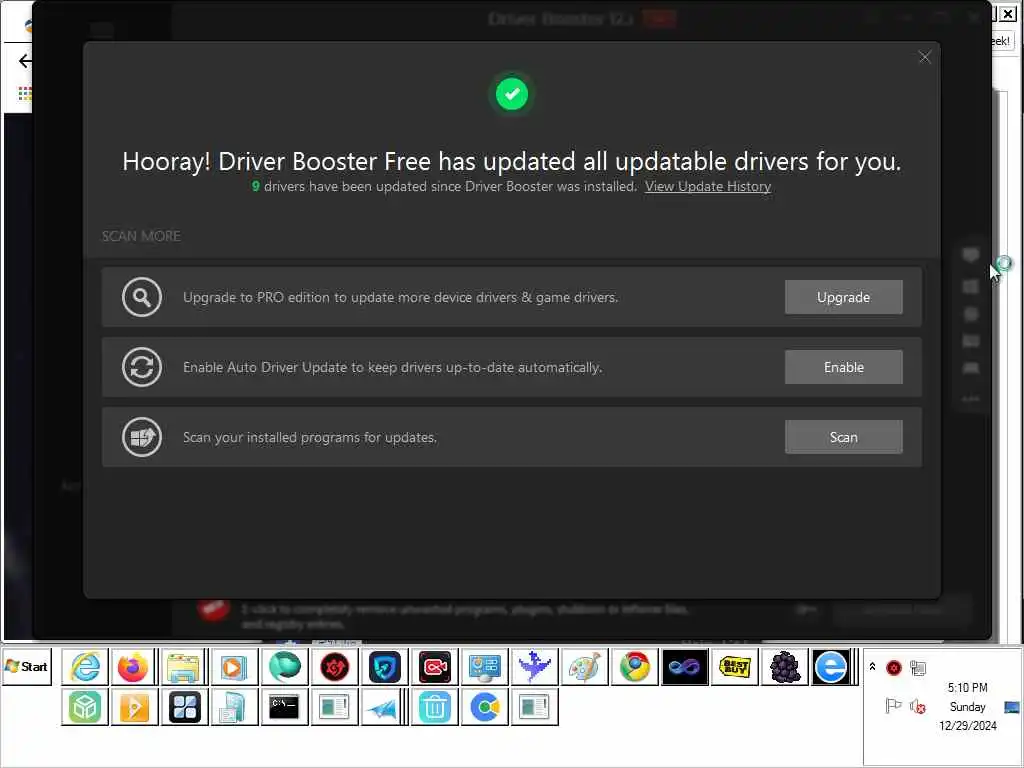Open the blue-yellow circular 'C' browser icon
1024x768 pixels.
coord(485,707)
